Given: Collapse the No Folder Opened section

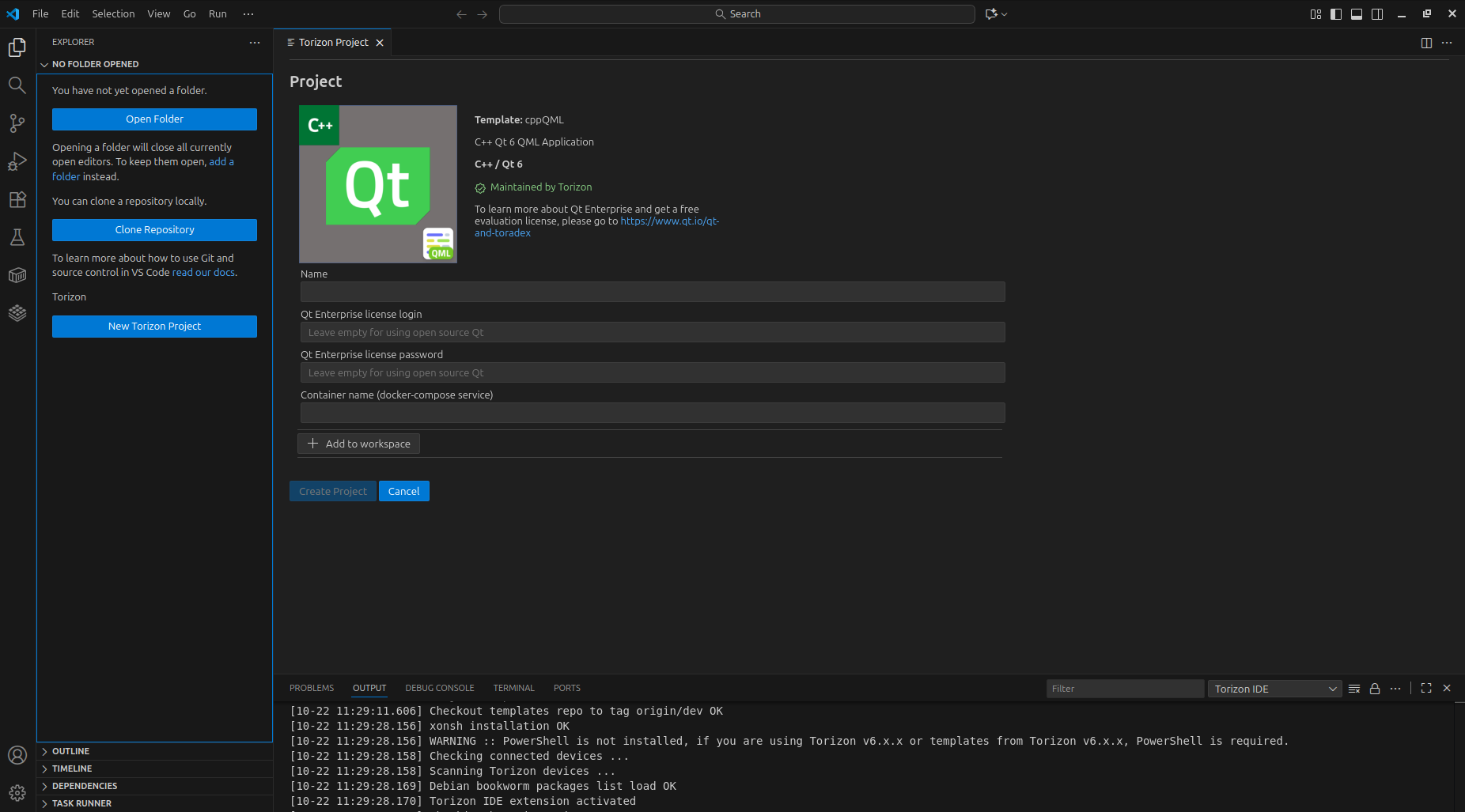Looking at the screenshot, I should (x=44, y=64).
